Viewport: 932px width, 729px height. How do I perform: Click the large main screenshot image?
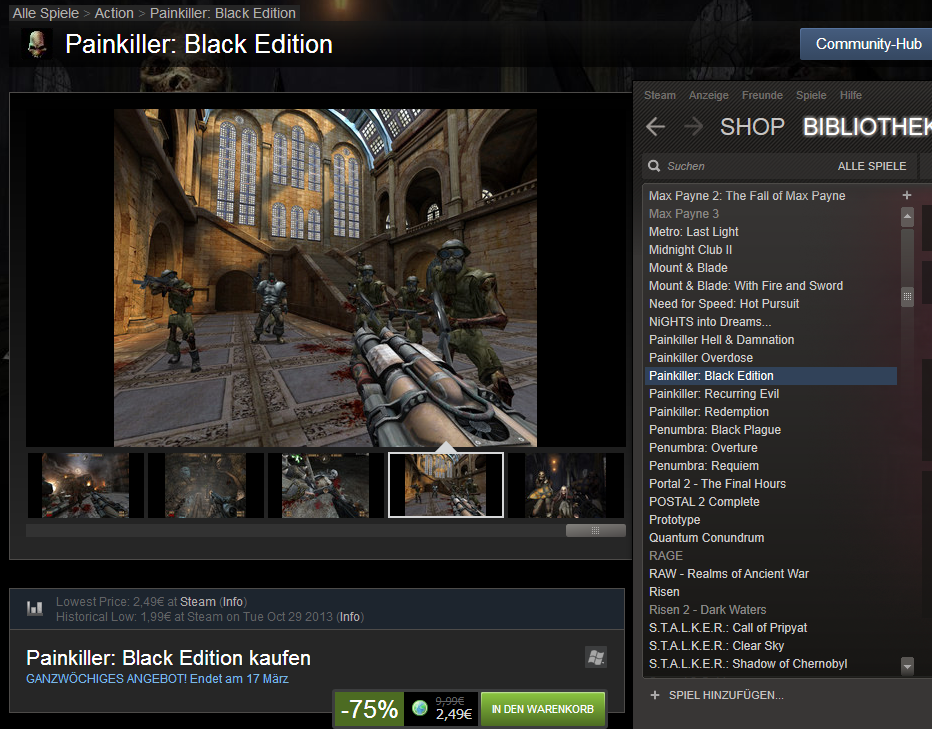click(x=326, y=278)
